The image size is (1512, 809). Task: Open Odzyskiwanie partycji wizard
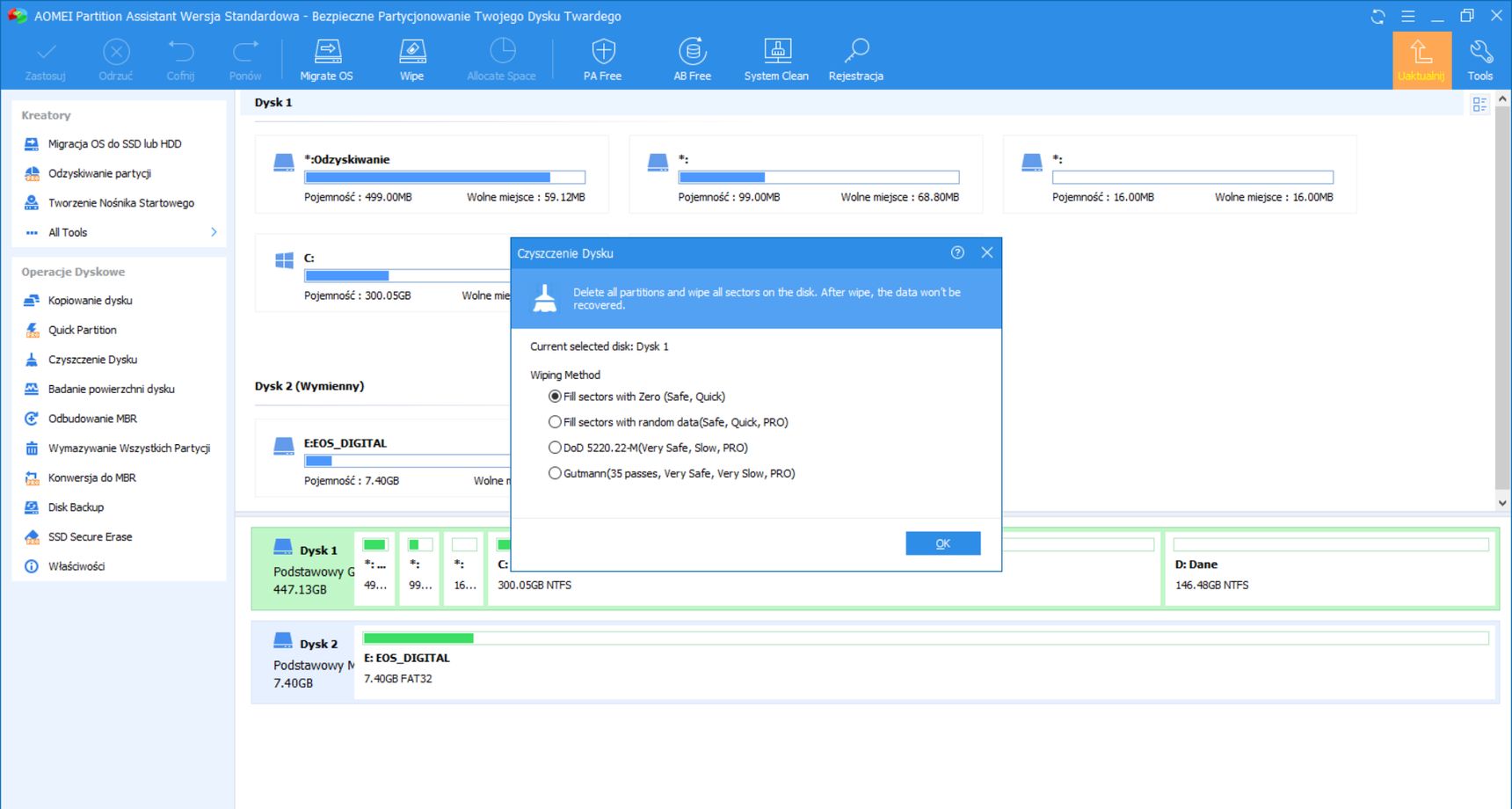coord(99,173)
